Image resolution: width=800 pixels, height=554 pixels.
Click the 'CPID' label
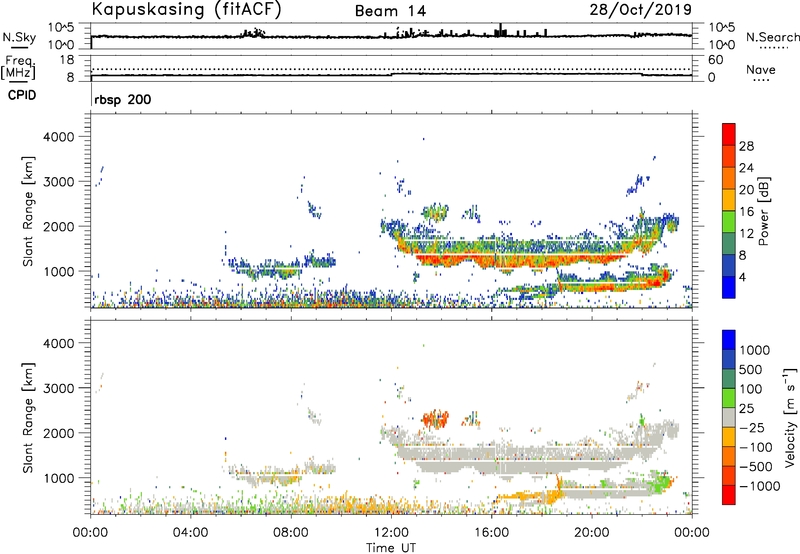22,95
